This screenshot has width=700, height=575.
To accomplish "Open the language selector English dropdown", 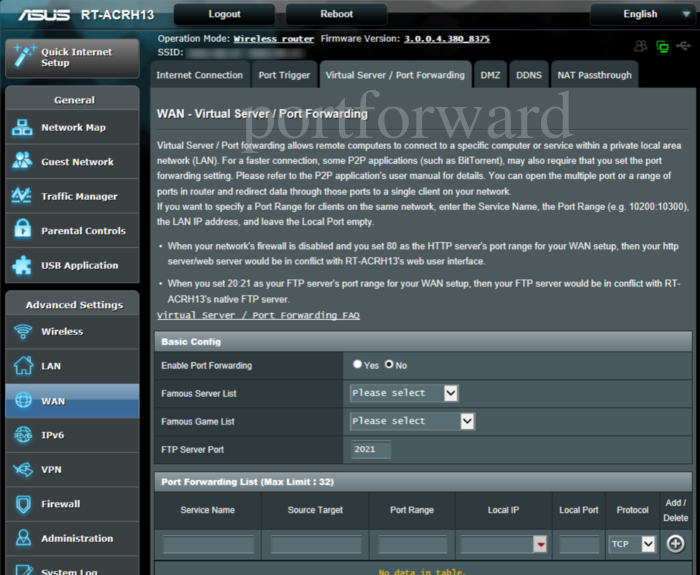I will (x=640, y=14).
